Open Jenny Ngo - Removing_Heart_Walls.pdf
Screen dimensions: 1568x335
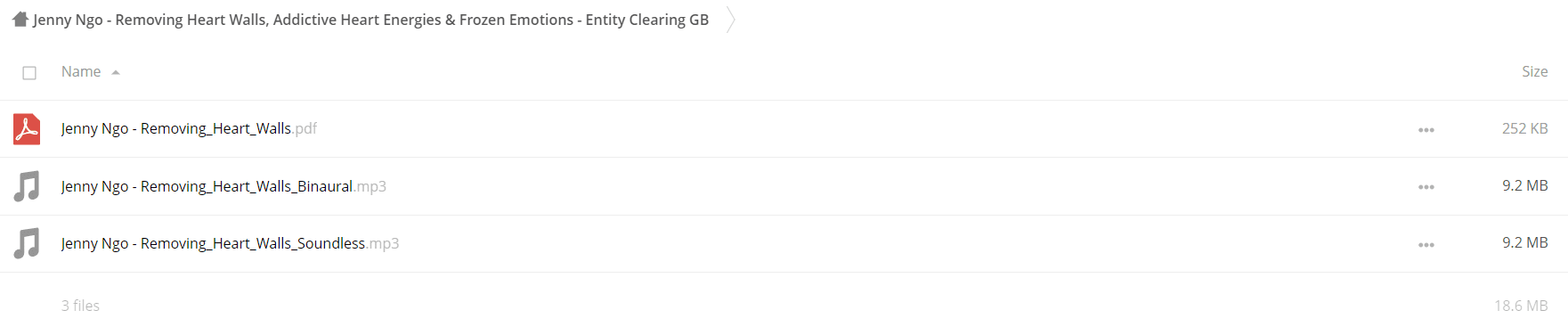[189, 128]
